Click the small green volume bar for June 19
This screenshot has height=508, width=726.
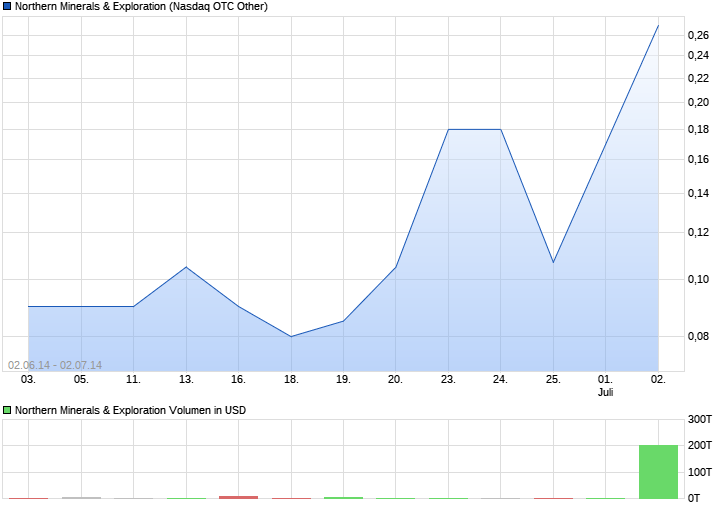pos(343,498)
